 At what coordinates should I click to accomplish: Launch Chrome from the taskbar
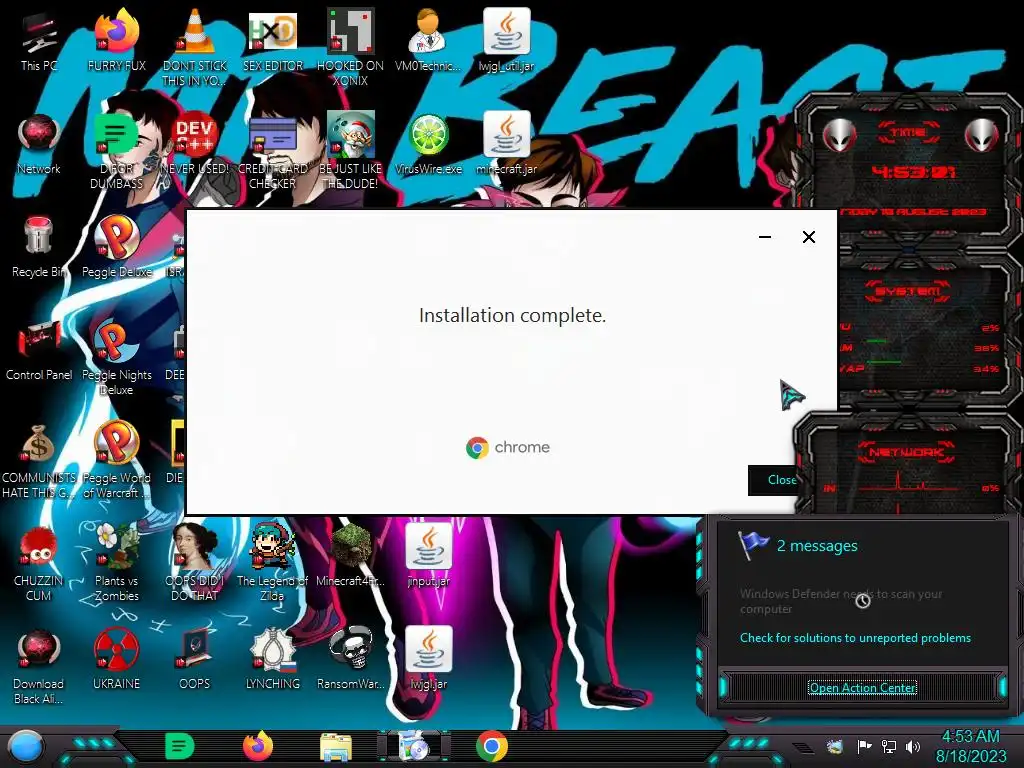click(x=492, y=747)
